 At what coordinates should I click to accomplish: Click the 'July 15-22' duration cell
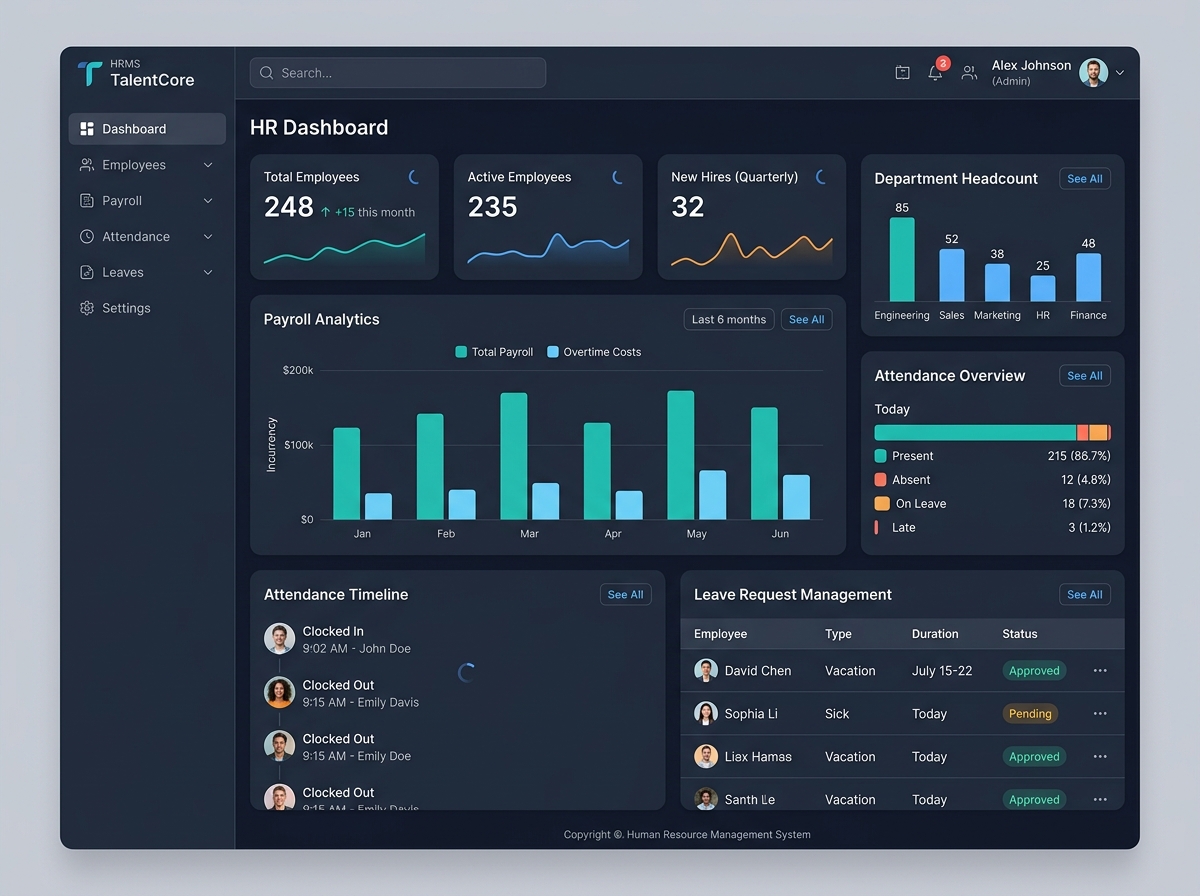pos(942,671)
